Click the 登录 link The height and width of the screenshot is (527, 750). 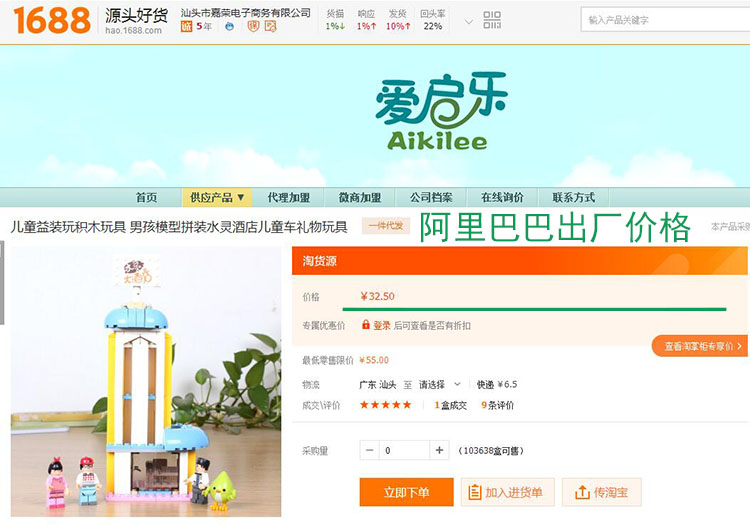tap(382, 325)
